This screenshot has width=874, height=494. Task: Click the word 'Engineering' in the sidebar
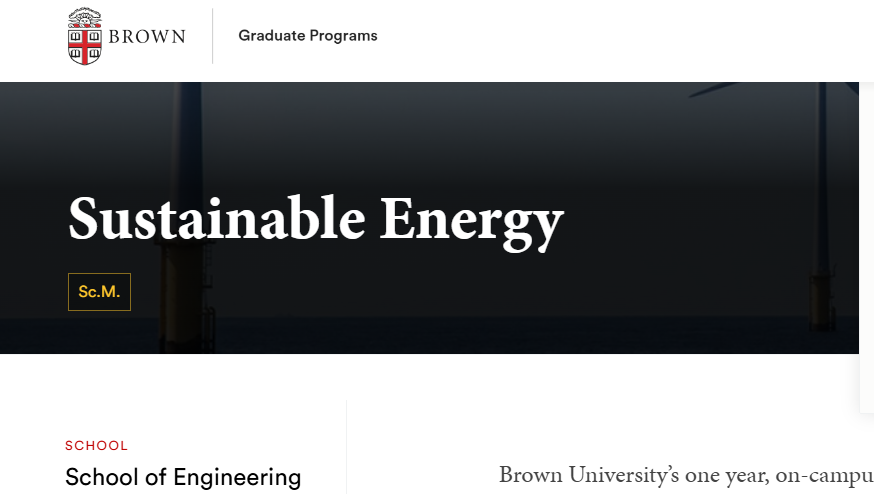[x=238, y=477]
